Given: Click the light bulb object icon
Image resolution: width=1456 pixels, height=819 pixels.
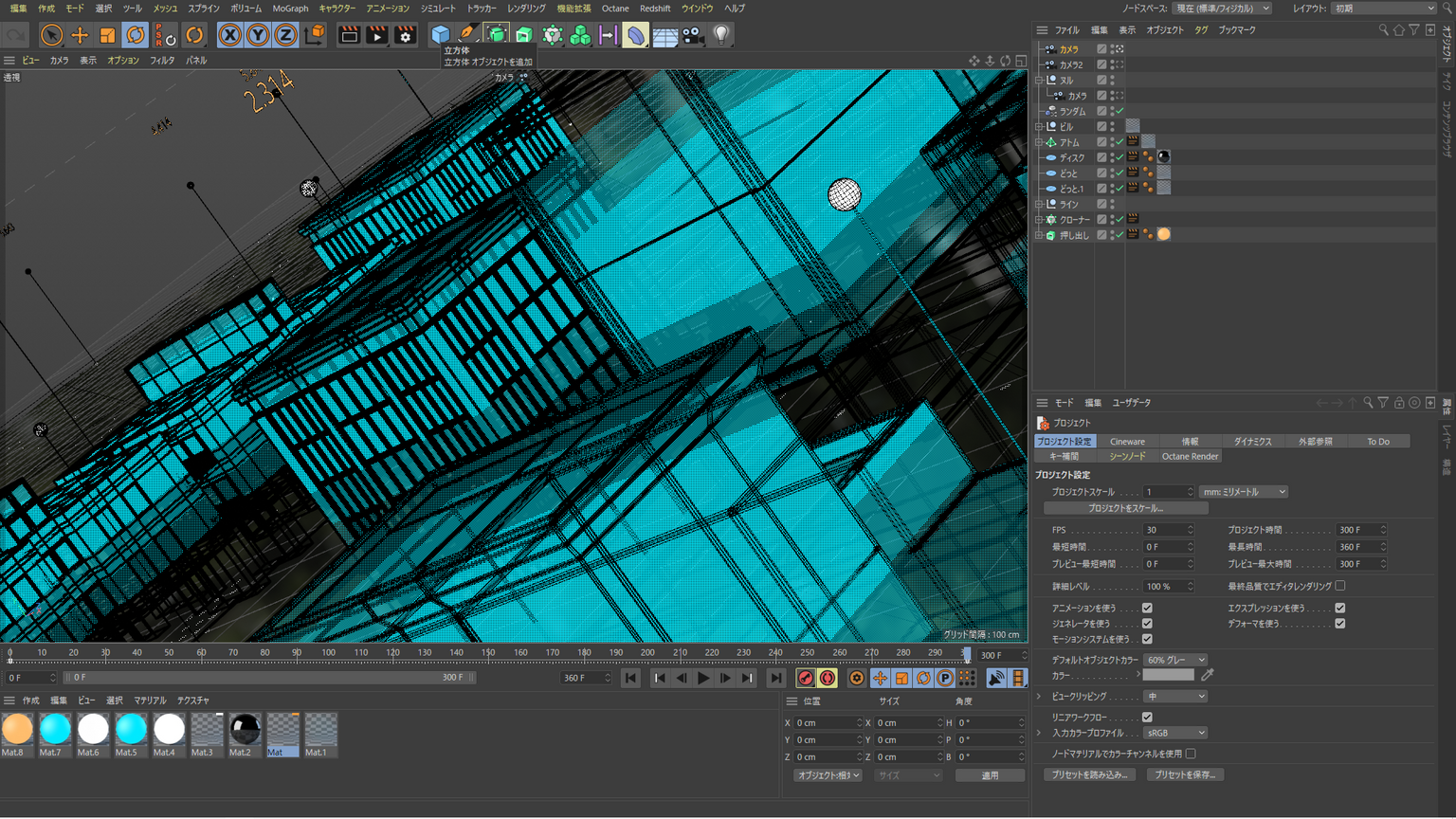Looking at the screenshot, I should (721, 35).
